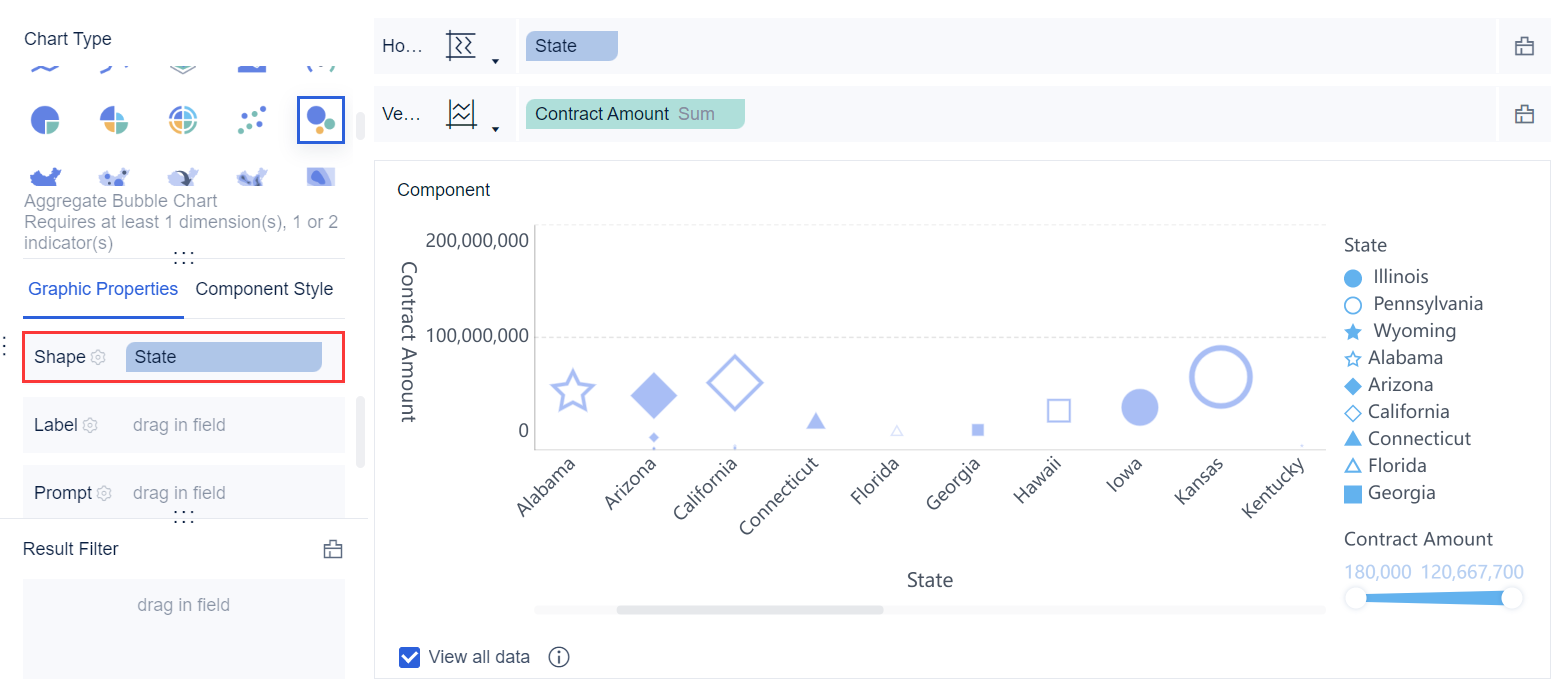Switch to Component Style tab
This screenshot has height=684, width=1567.
264,289
